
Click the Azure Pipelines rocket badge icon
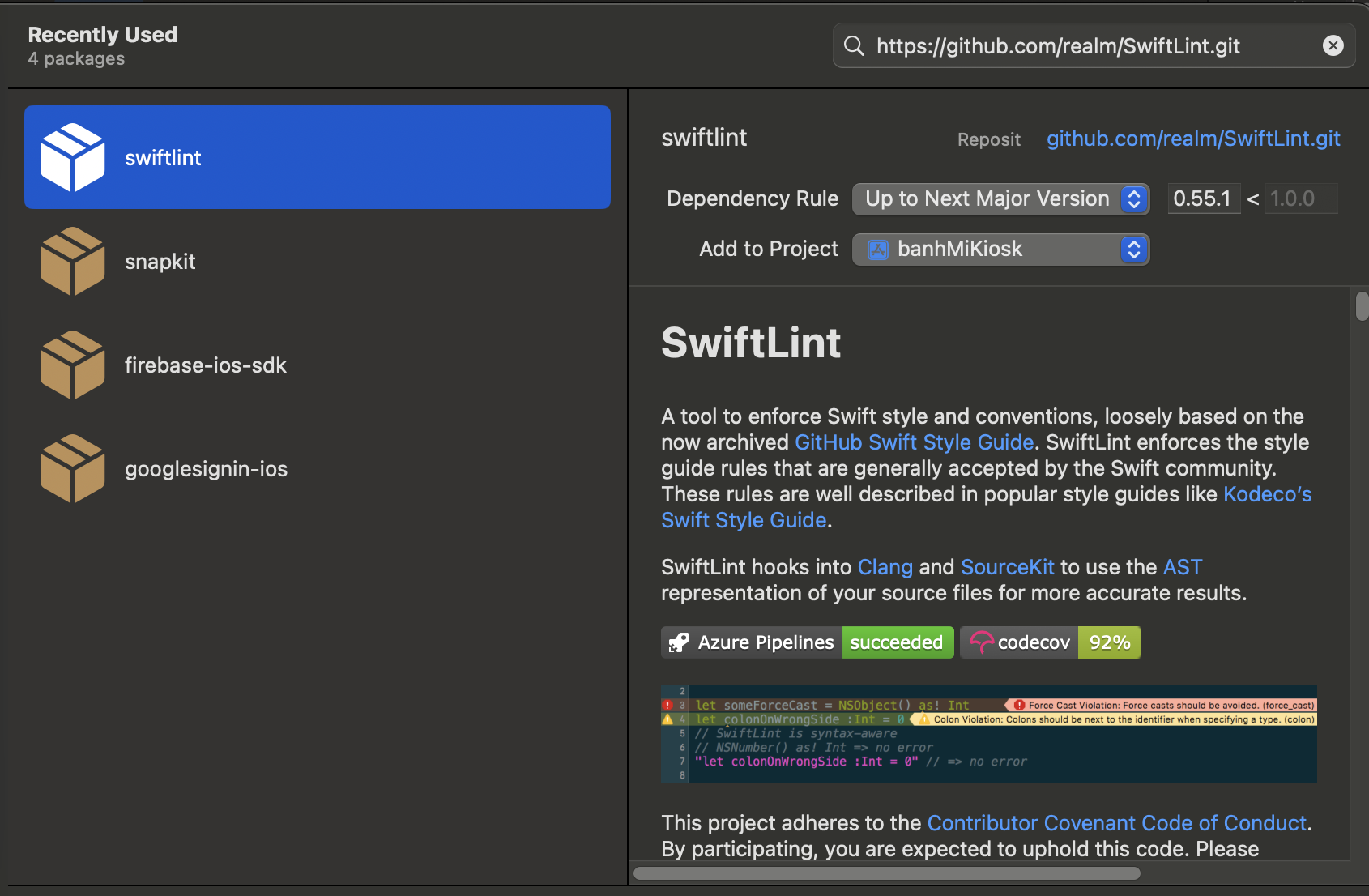678,642
